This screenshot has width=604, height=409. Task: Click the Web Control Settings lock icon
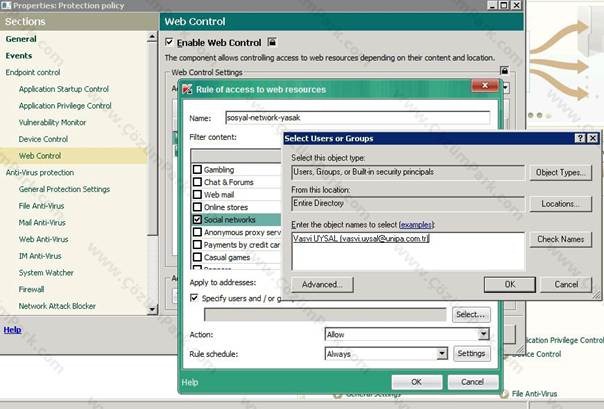[504, 70]
